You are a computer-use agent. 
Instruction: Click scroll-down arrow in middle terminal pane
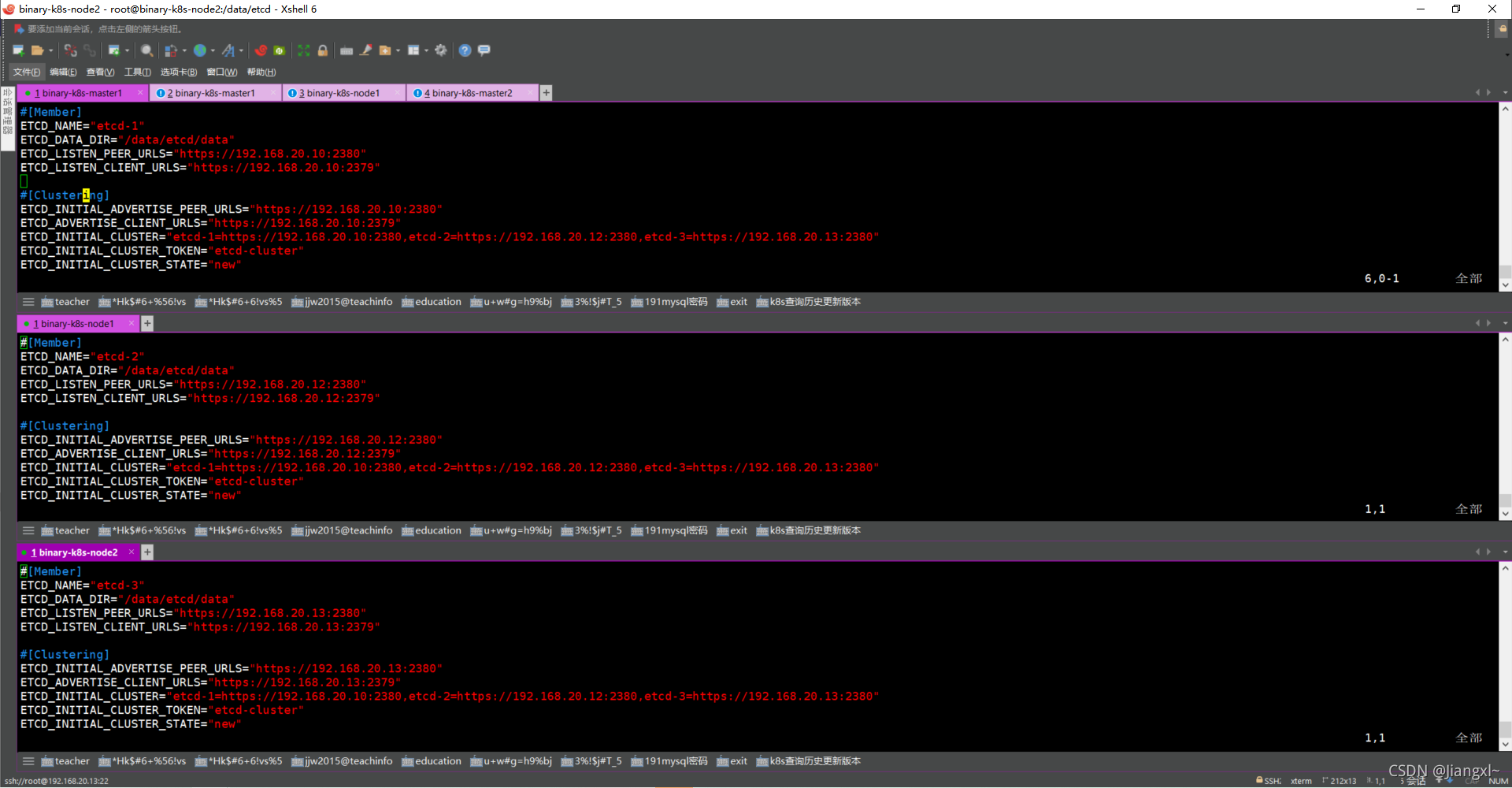pyautogui.click(x=1505, y=514)
